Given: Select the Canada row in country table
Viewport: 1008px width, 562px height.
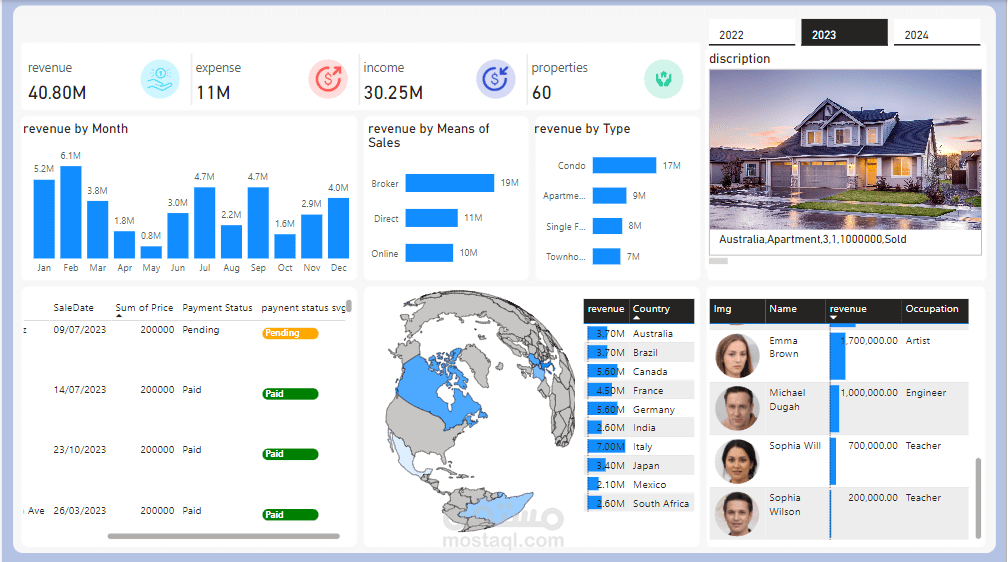Looking at the screenshot, I should coord(639,372).
